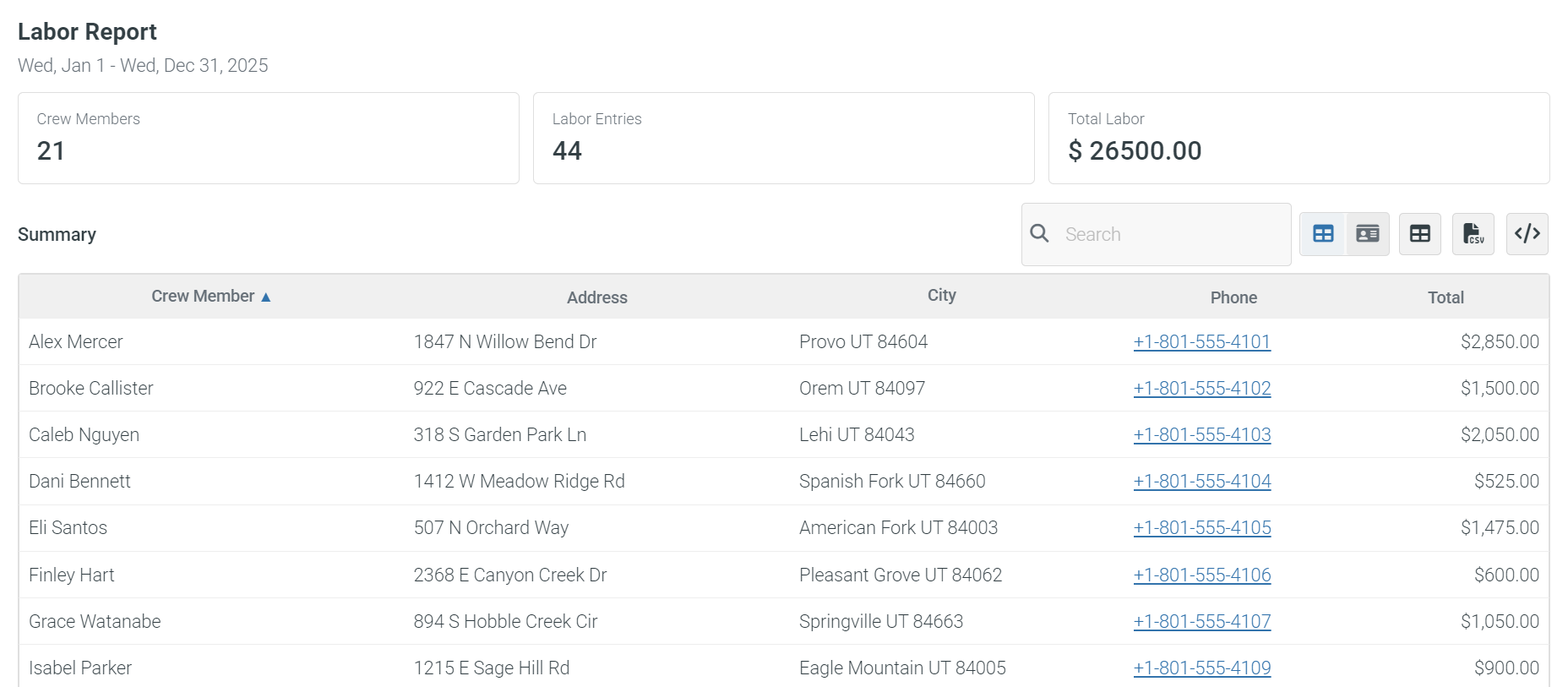1568x687 pixels.
Task: Open phone link +1-801-555-4106
Action: pyautogui.click(x=1202, y=575)
